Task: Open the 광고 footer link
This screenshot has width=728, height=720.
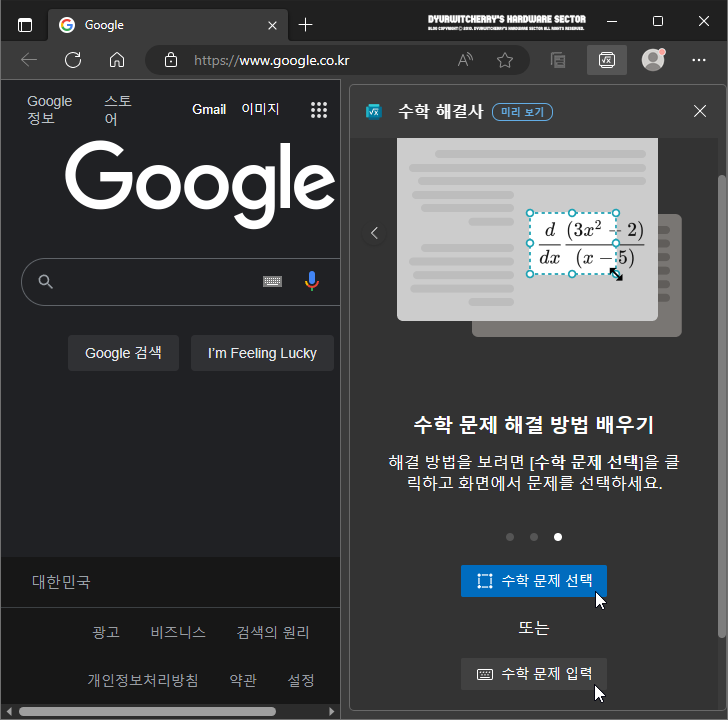Action: click(x=106, y=632)
